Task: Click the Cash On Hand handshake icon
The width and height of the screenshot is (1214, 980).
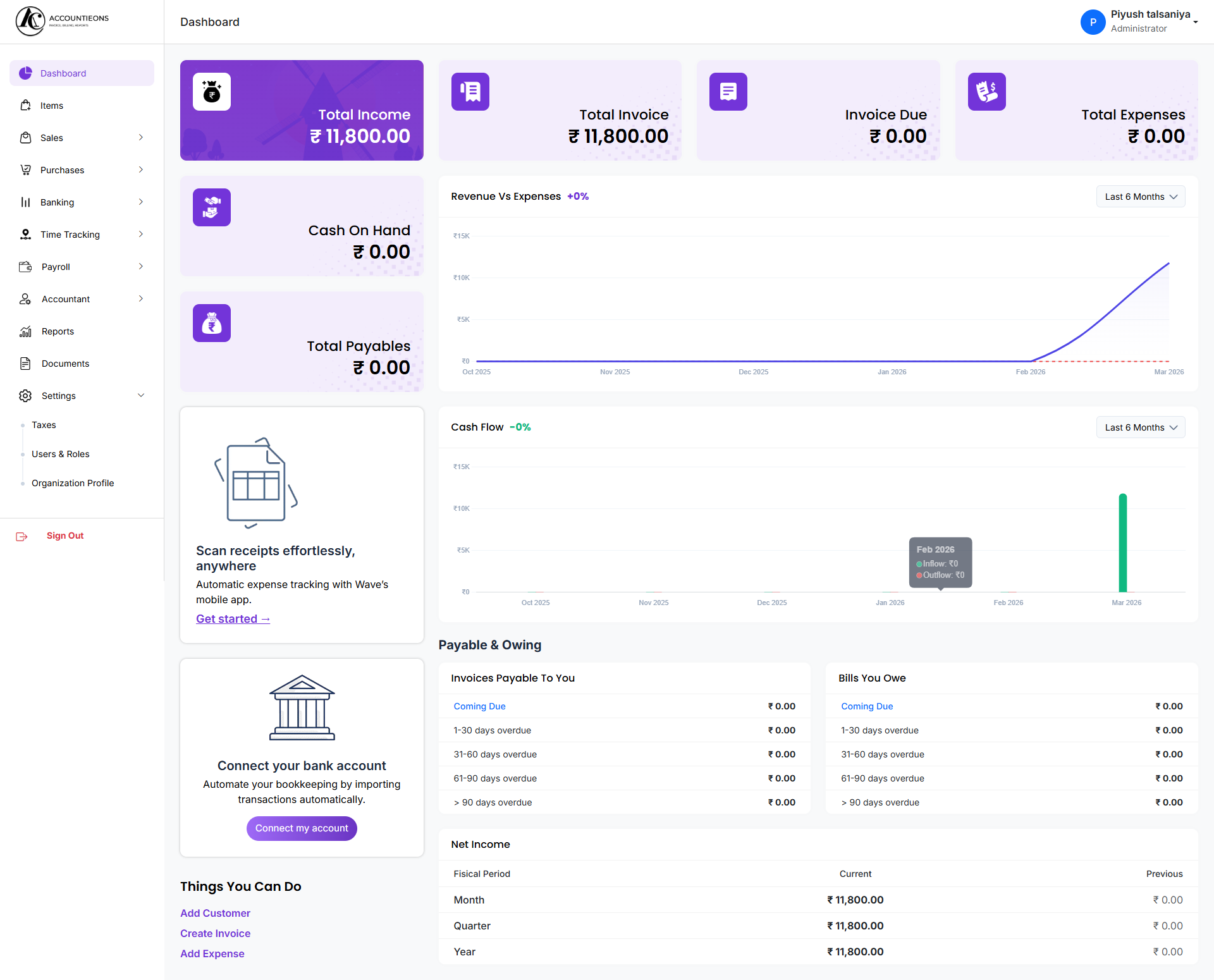Action: (x=211, y=207)
